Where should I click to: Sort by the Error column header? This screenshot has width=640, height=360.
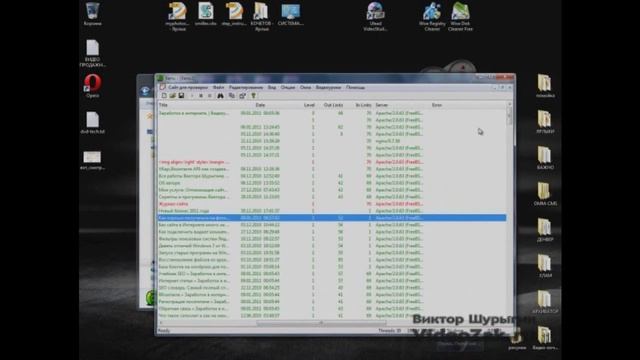click(x=437, y=105)
